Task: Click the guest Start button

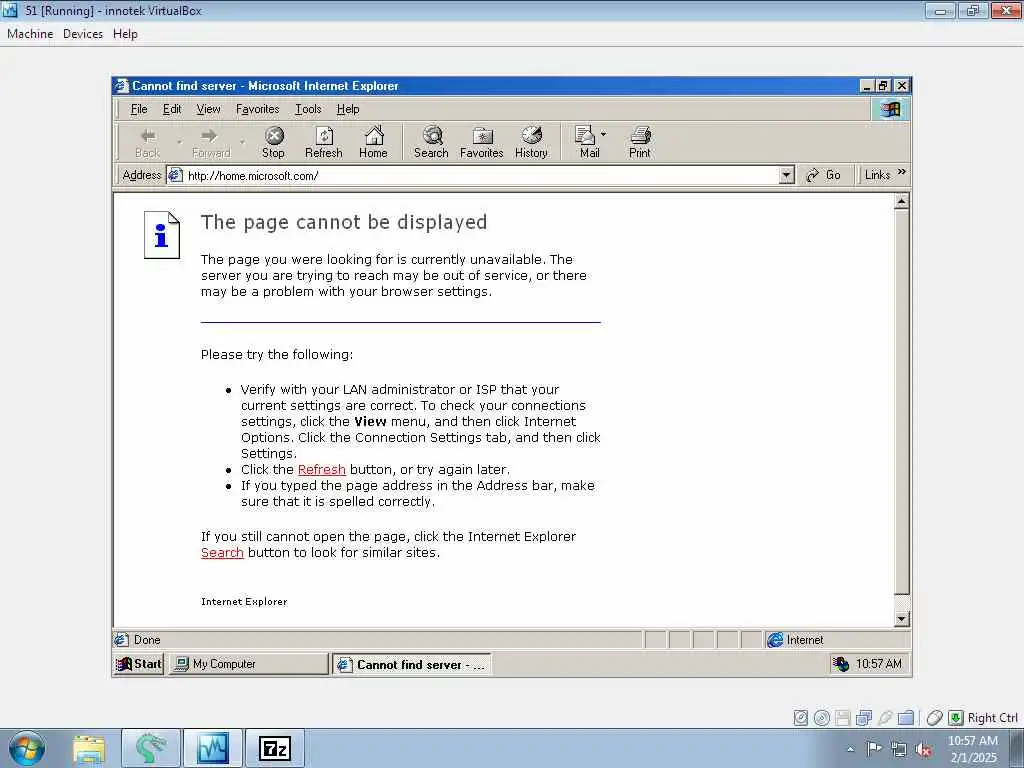Action: pos(138,664)
